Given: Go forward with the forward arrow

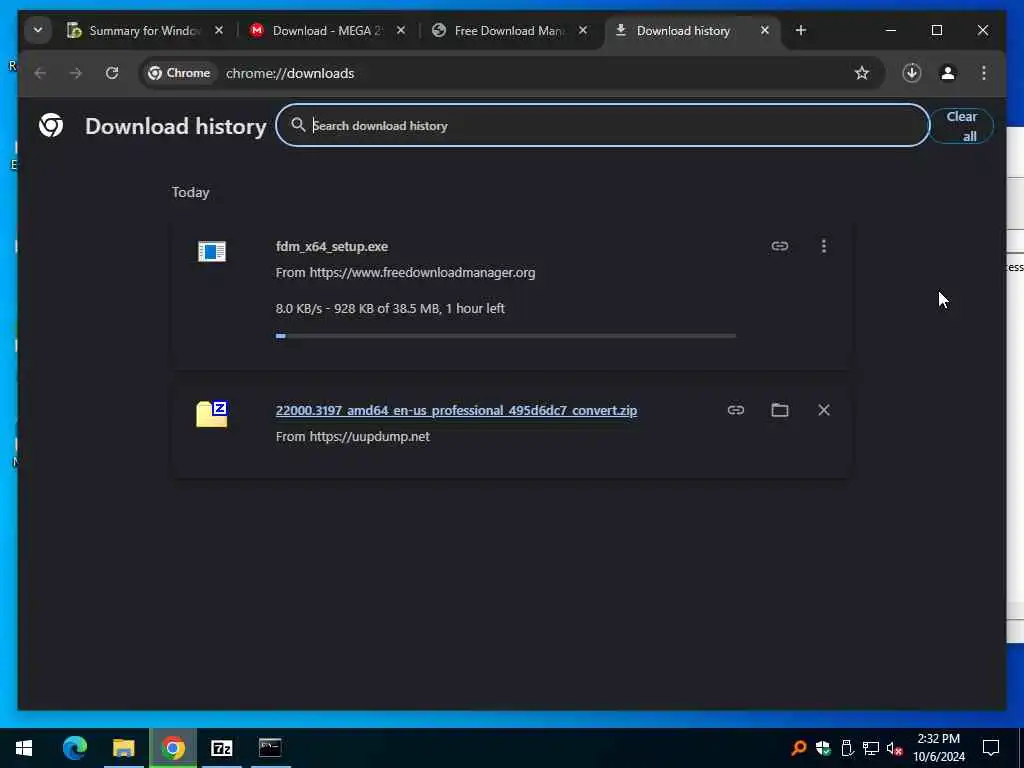Looking at the screenshot, I should 76,73.
